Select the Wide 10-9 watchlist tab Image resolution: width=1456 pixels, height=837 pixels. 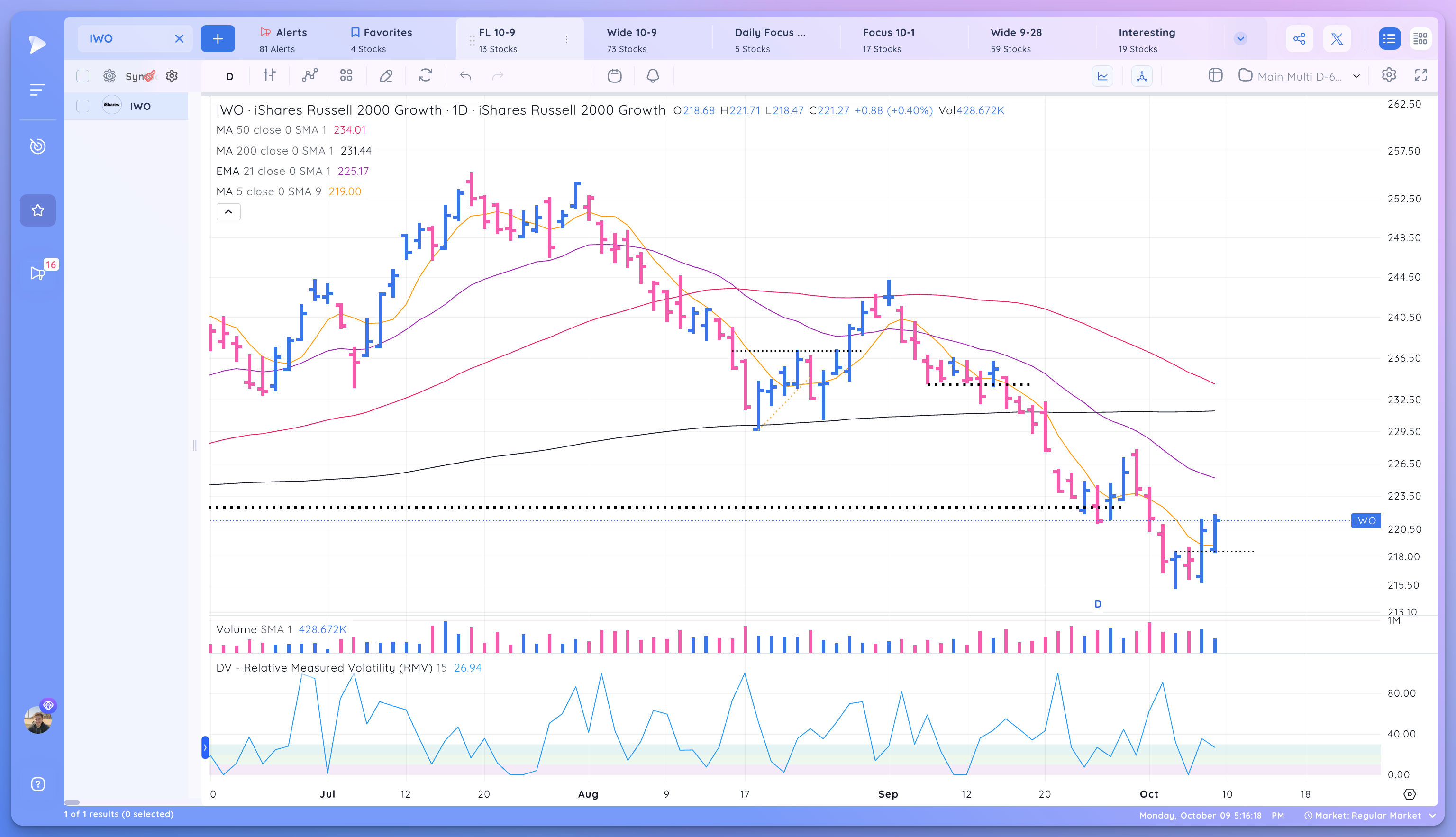pyautogui.click(x=632, y=40)
